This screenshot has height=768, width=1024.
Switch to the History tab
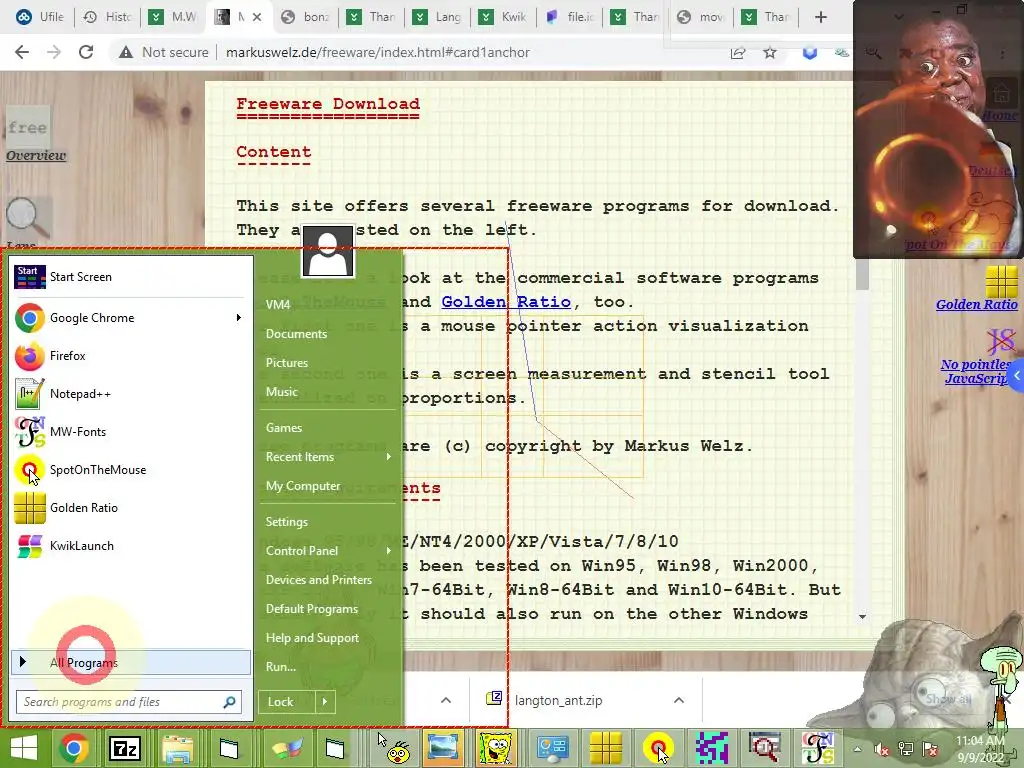point(108,17)
